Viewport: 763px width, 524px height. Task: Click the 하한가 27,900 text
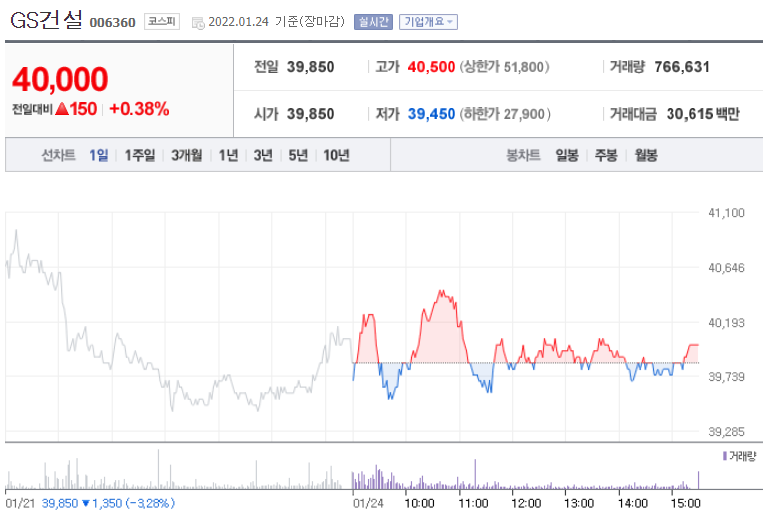(x=505, y=114)
